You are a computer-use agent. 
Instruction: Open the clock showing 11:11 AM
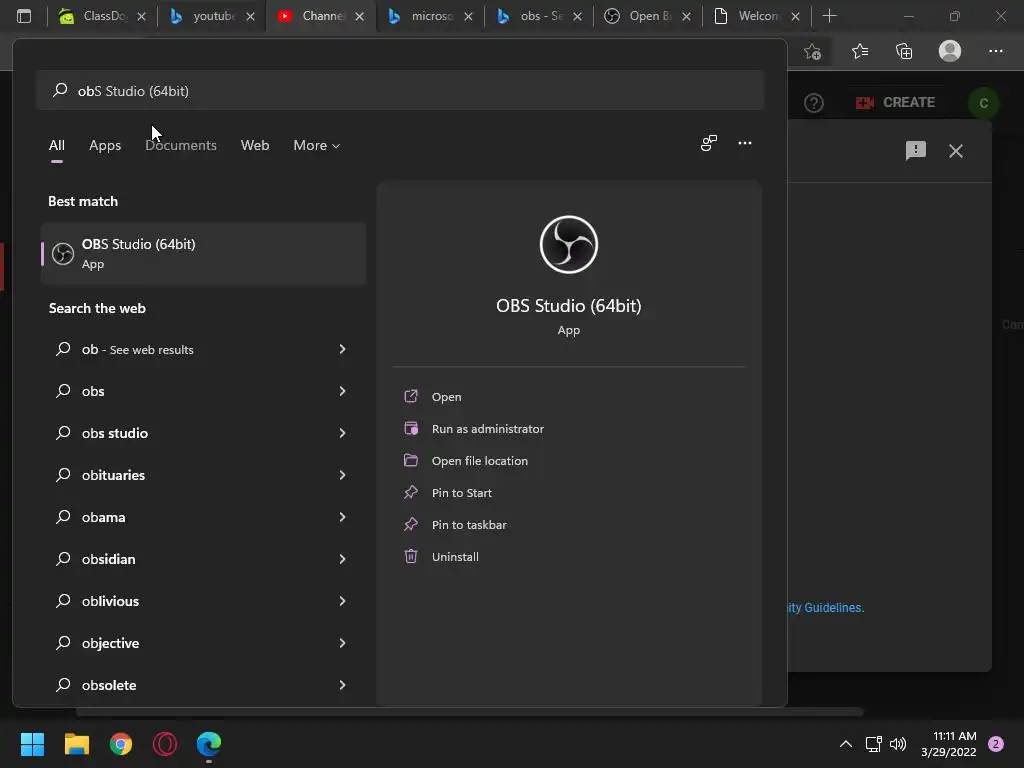pos(949,744)
